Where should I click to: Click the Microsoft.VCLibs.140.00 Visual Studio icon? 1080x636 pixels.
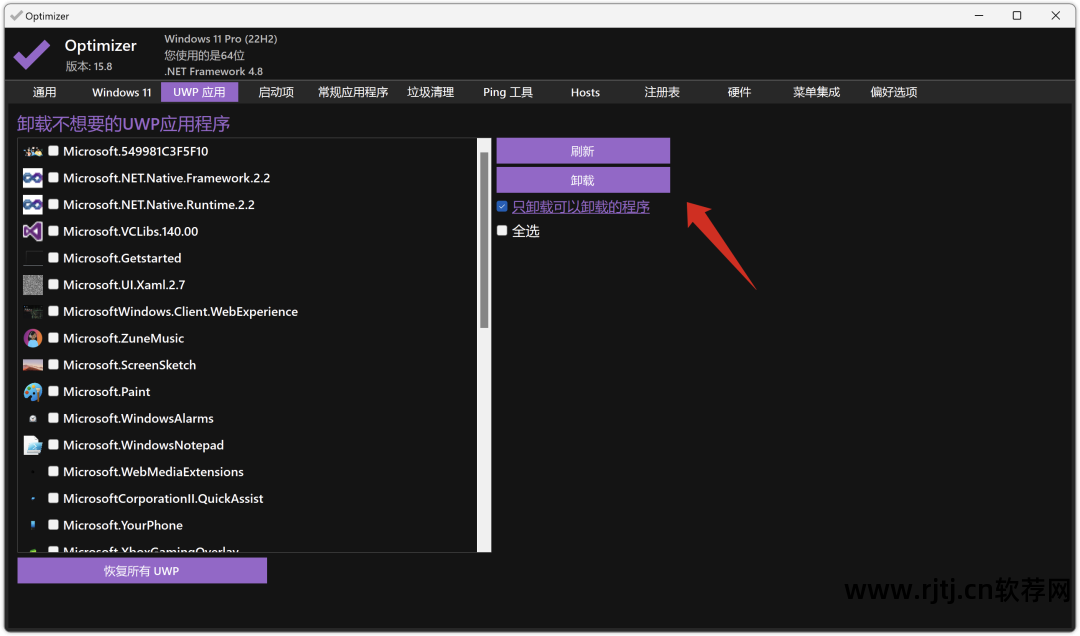pos(33,231)
